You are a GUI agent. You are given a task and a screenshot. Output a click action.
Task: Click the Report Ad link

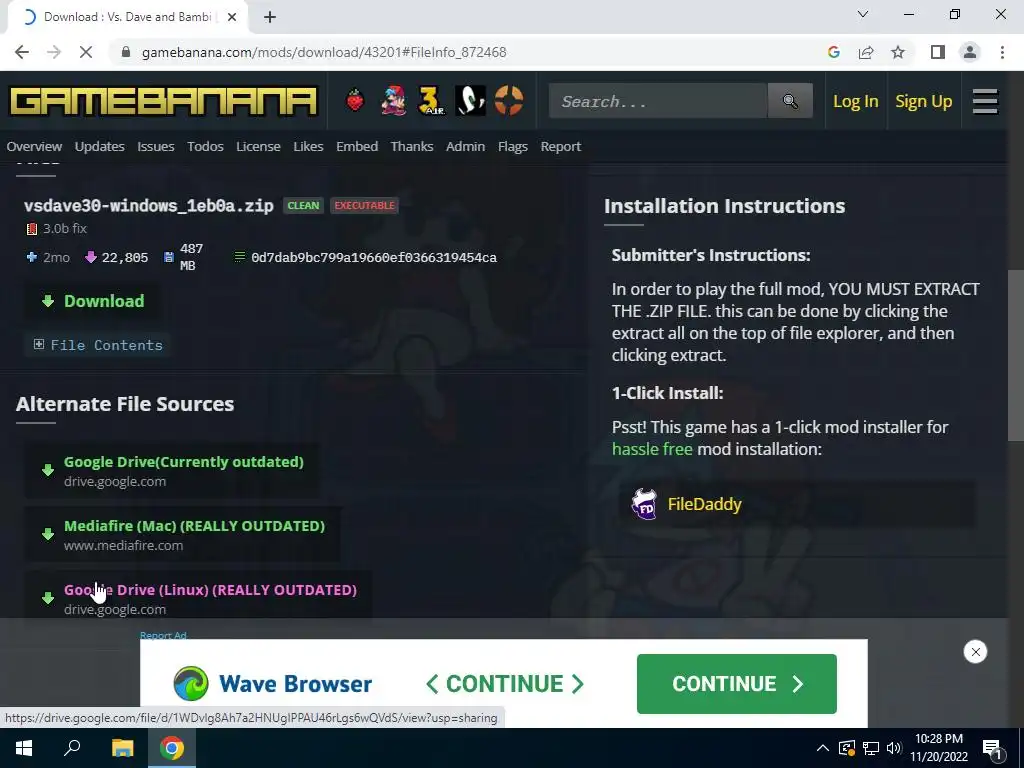click(163, 635)
